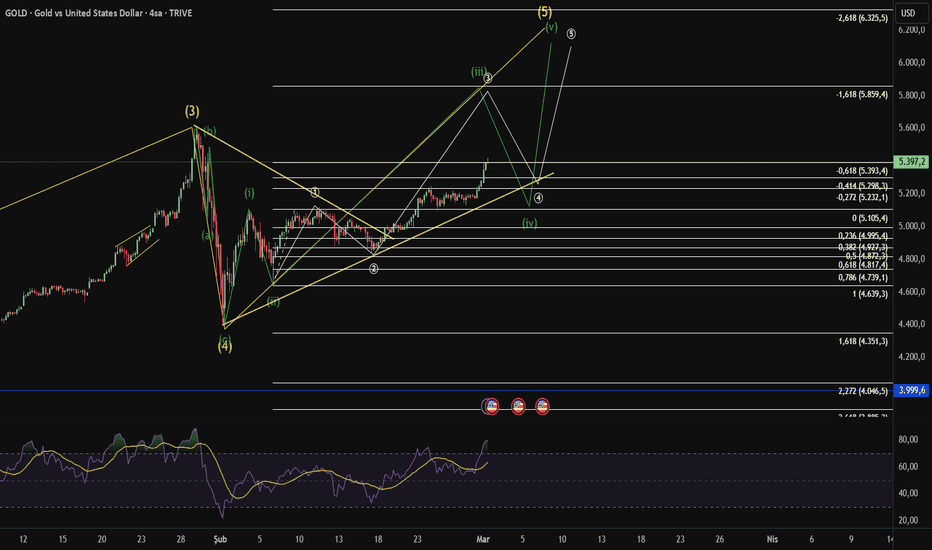The image size is (932, 550).
Task: Select the green corrective label (a)
Action: 207,235
